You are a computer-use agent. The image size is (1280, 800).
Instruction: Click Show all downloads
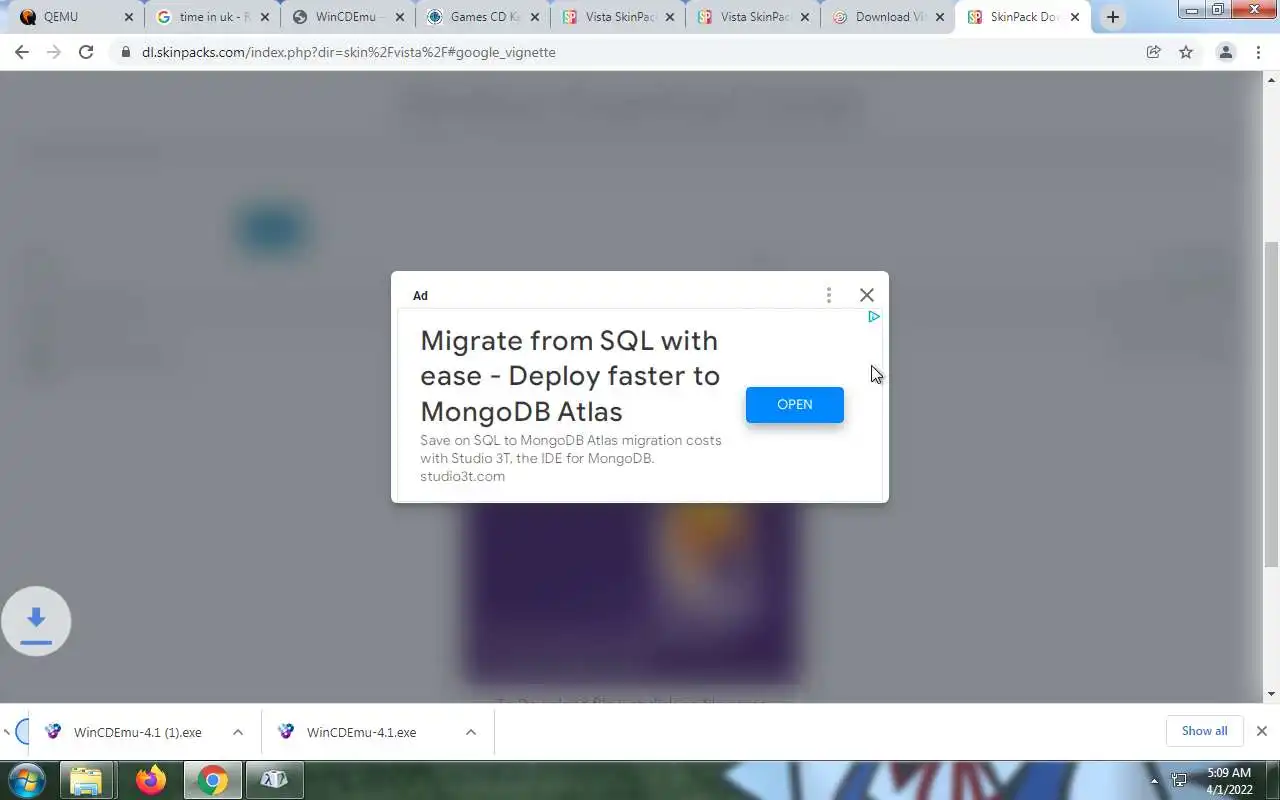[1204, 731]
